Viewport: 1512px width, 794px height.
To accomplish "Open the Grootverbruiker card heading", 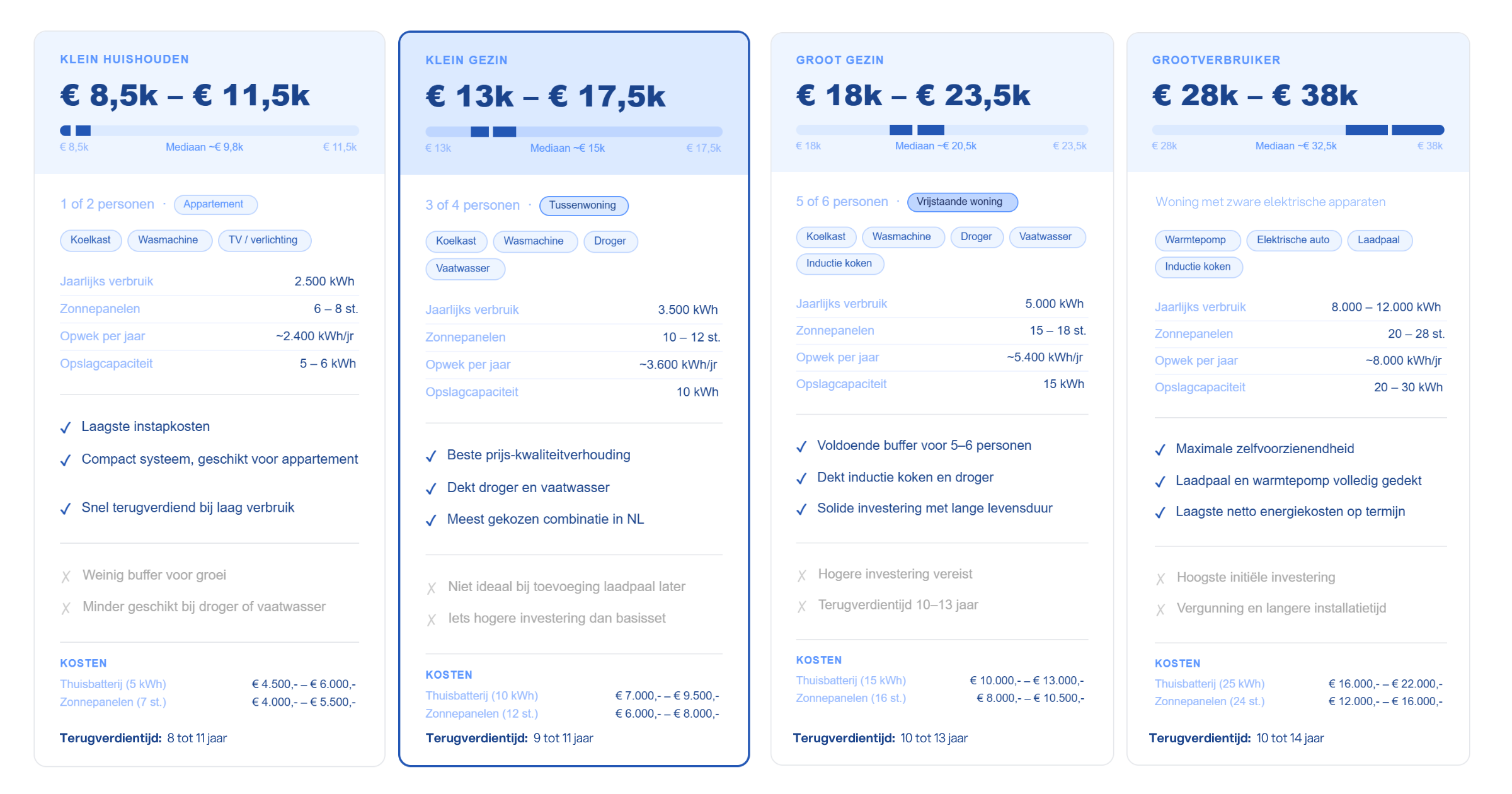I will pos(1216,60).
